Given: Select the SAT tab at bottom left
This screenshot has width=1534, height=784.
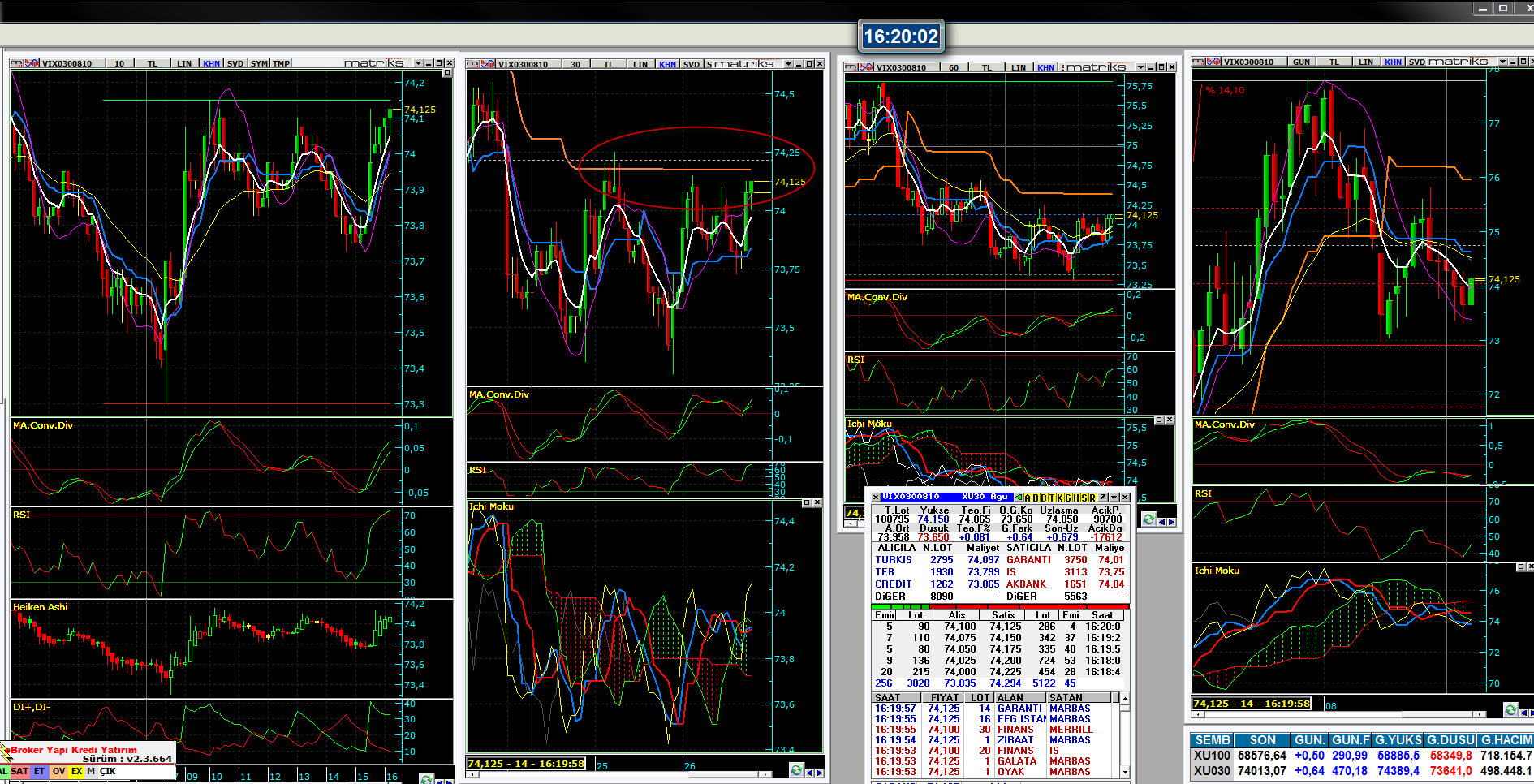Looking at the screenshot, I should point(19,771).
